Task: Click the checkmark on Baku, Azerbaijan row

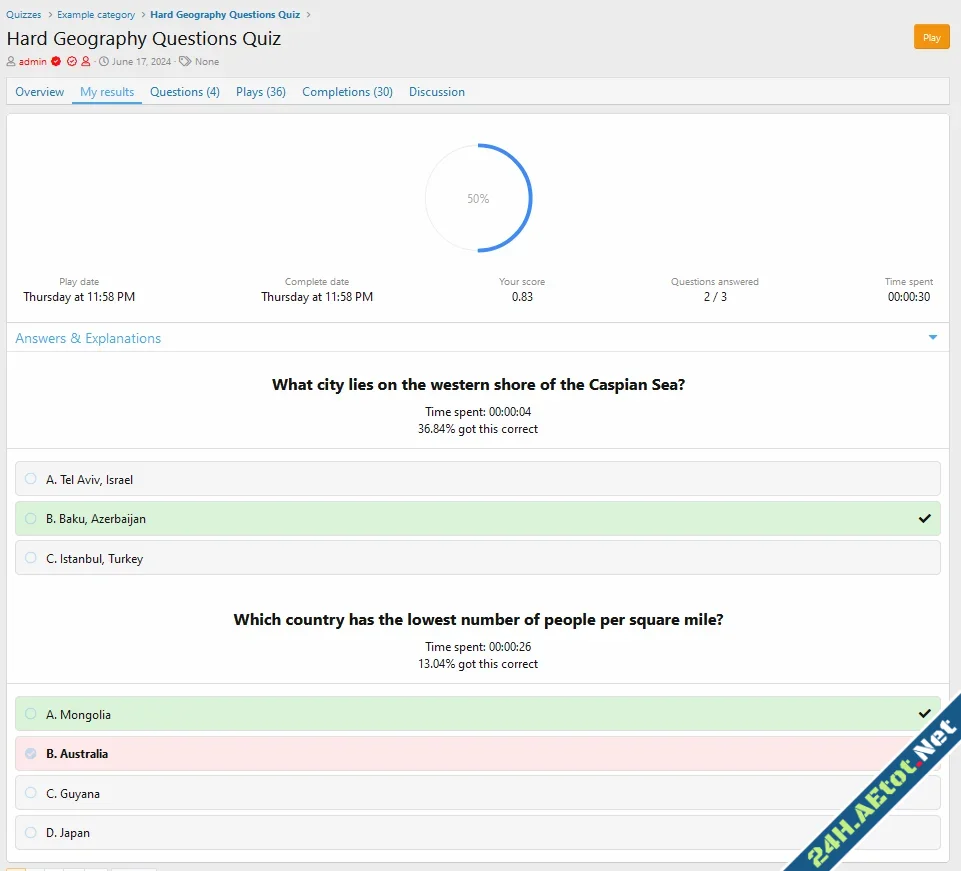Action: coord(924,519)
